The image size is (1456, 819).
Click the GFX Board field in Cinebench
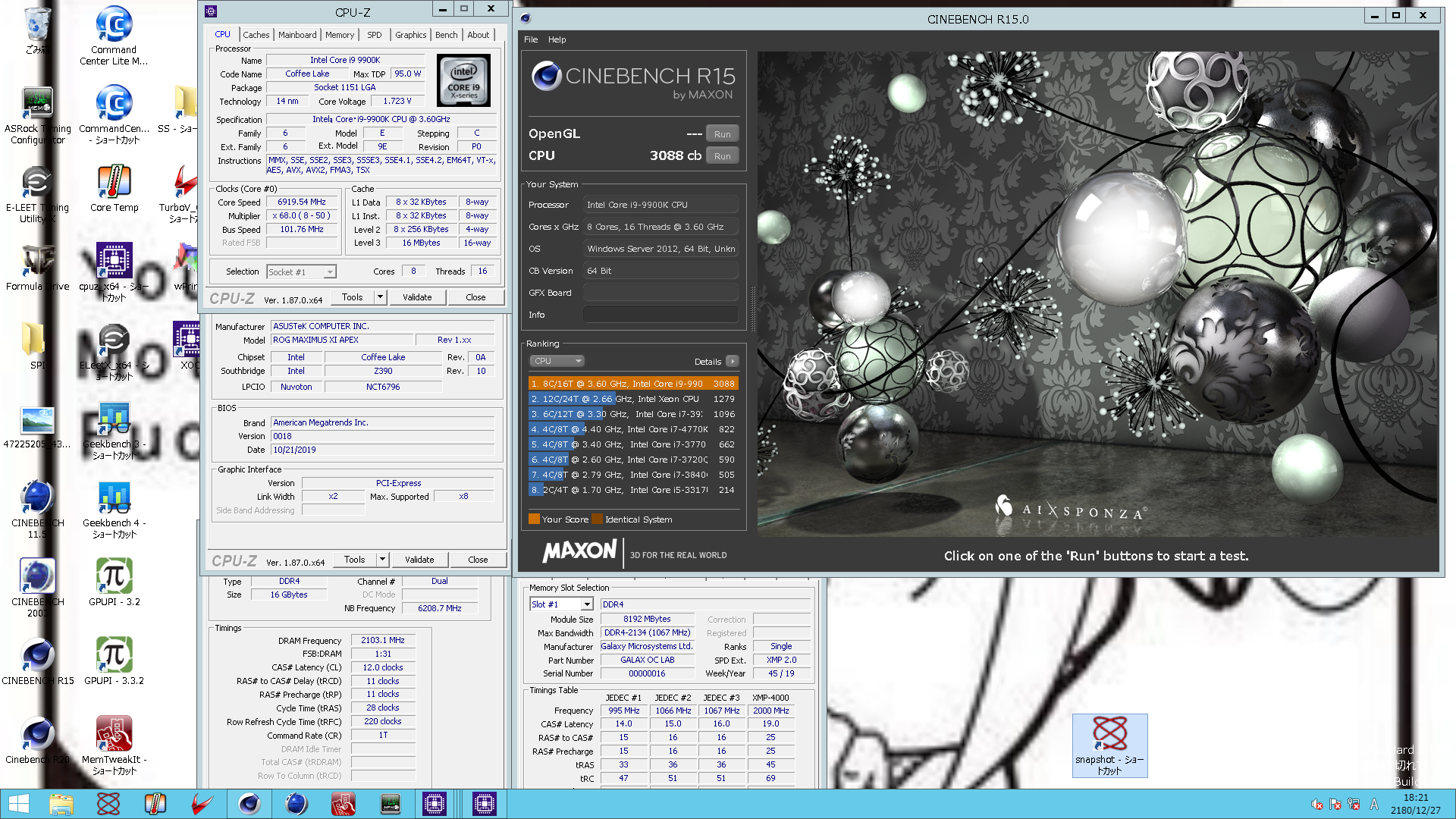click(660, 293)
